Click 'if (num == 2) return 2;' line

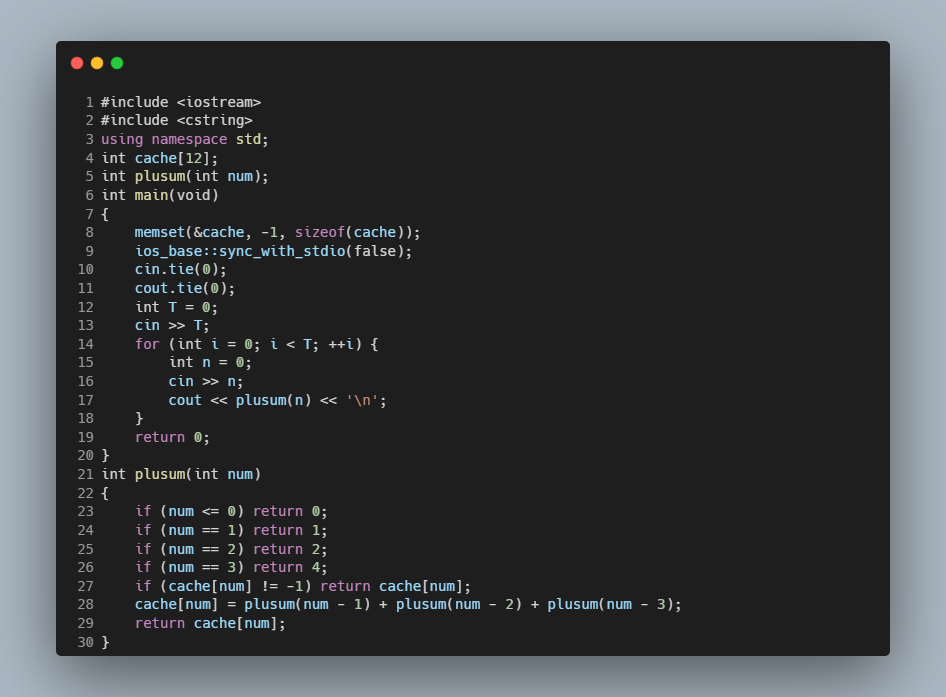pyautogui.click(x=231, y=549)
